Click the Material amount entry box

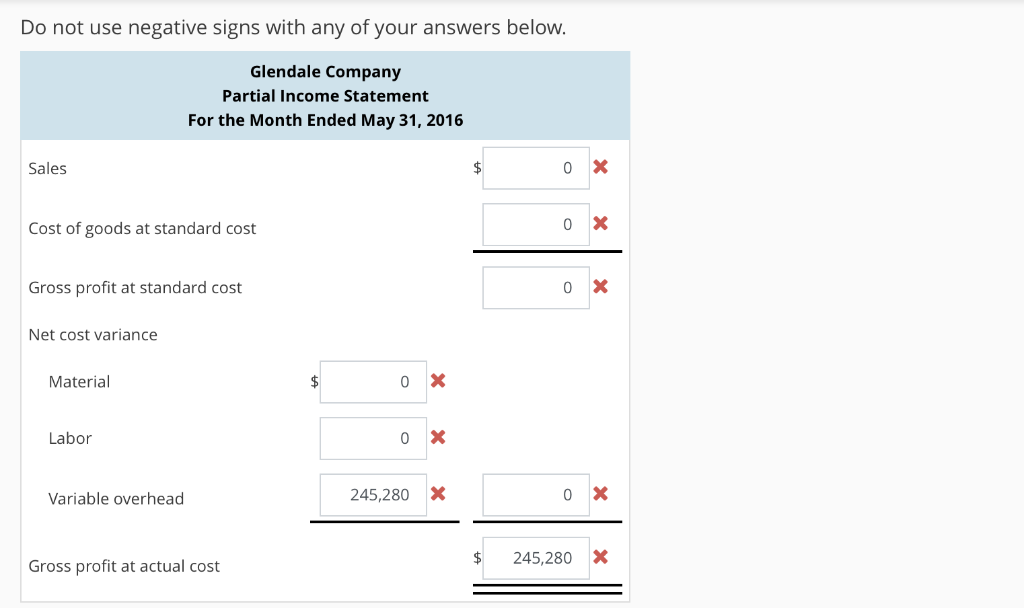click(372, 381)
